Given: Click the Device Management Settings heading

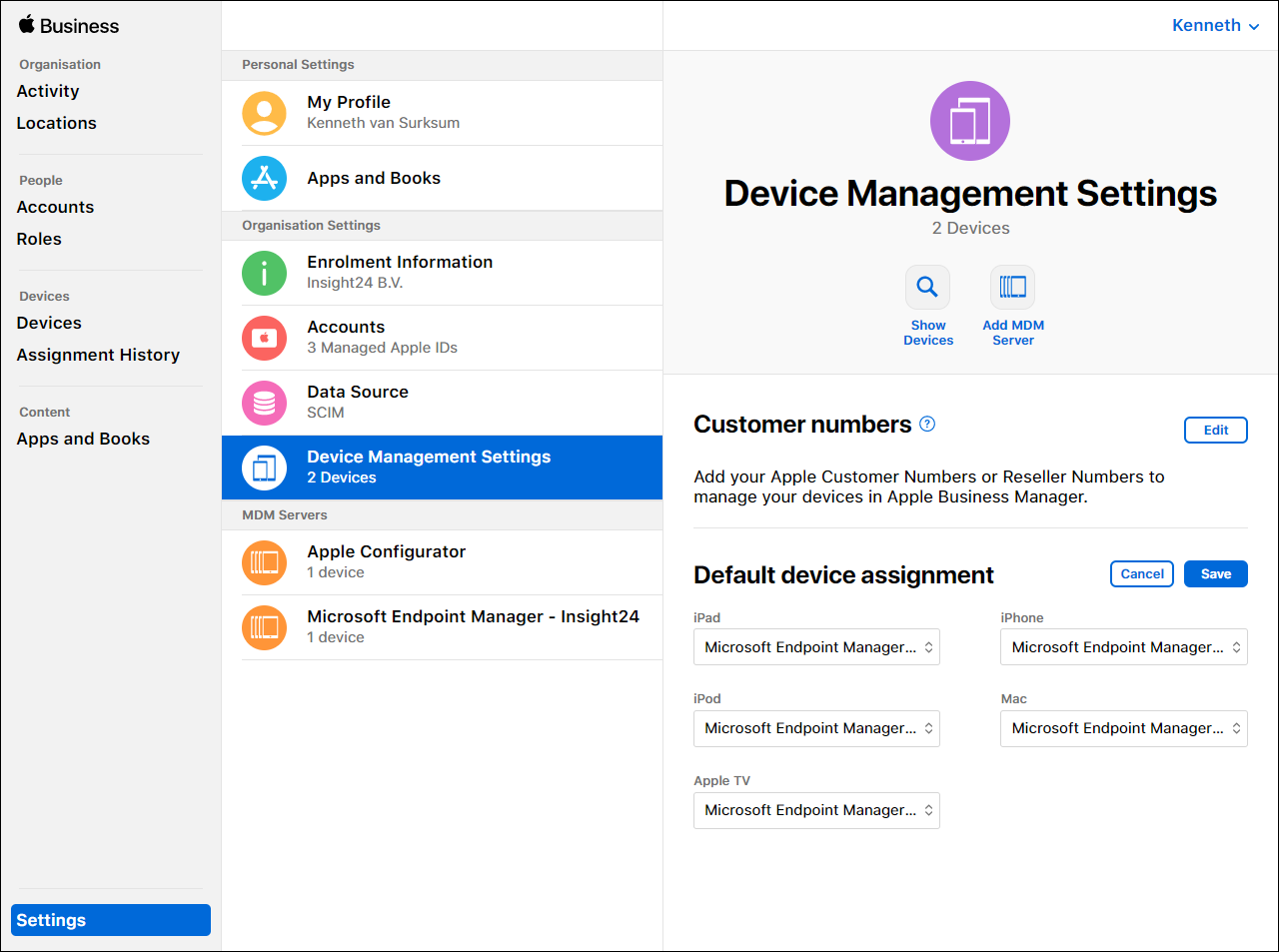Looking at the screenshot, I should point(970,193).
